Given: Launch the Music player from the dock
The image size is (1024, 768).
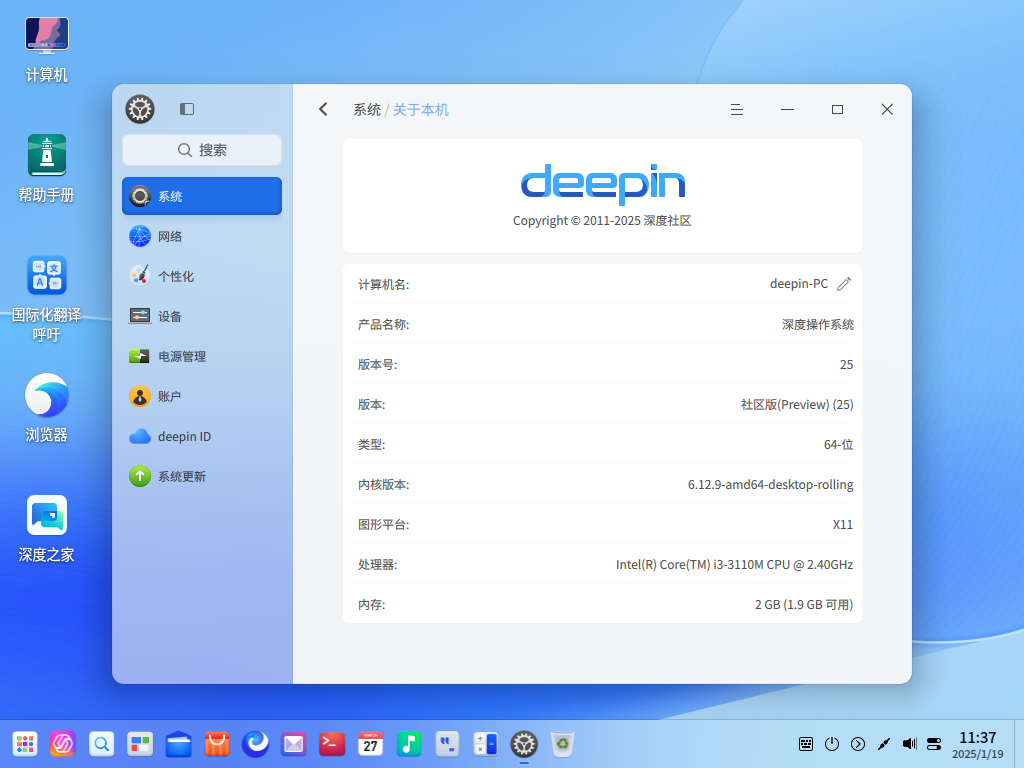Looking at the screenshot, I should tap(409, 743).
